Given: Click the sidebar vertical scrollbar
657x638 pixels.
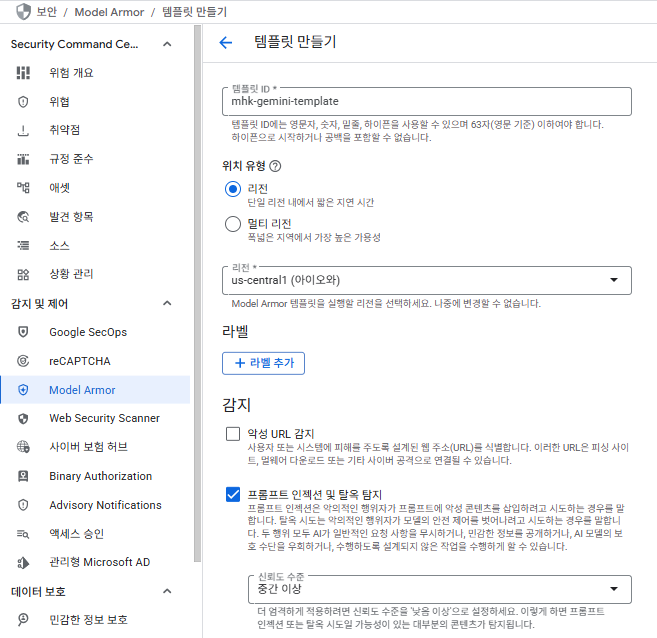Looking at the screenshot, I should pos(197,293).
